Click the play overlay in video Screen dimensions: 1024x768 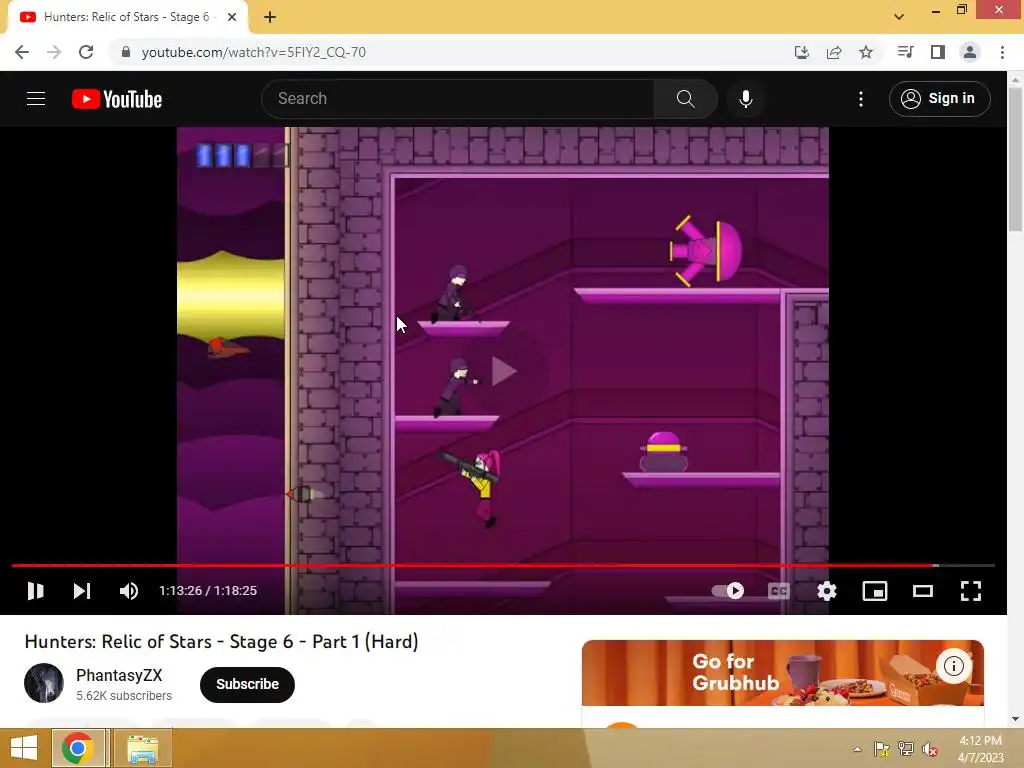coord(504,372)
